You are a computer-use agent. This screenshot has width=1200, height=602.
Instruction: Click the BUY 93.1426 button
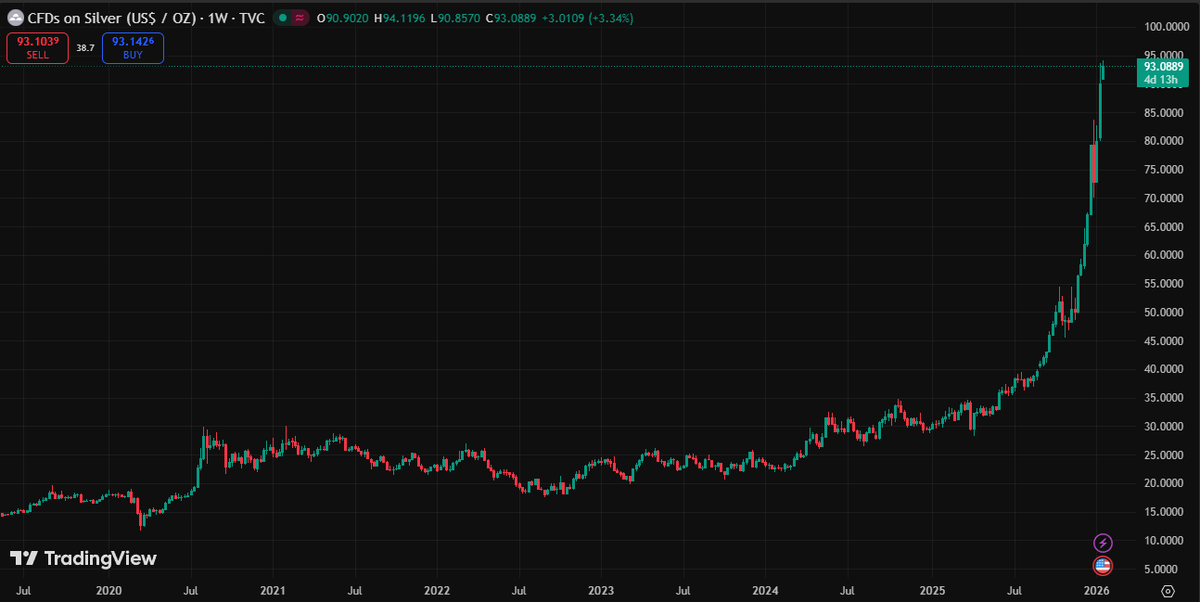pyautogui.click(x=133, y=48)
